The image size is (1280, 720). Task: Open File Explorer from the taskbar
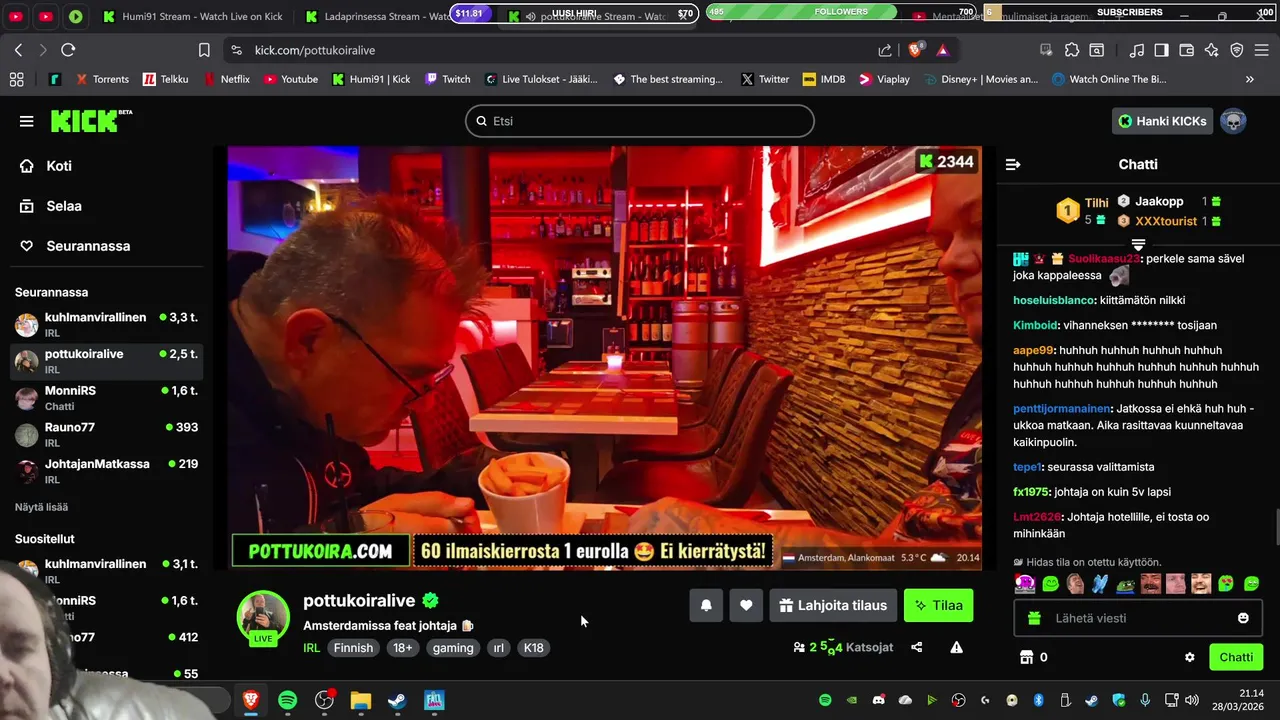point(360,700)
